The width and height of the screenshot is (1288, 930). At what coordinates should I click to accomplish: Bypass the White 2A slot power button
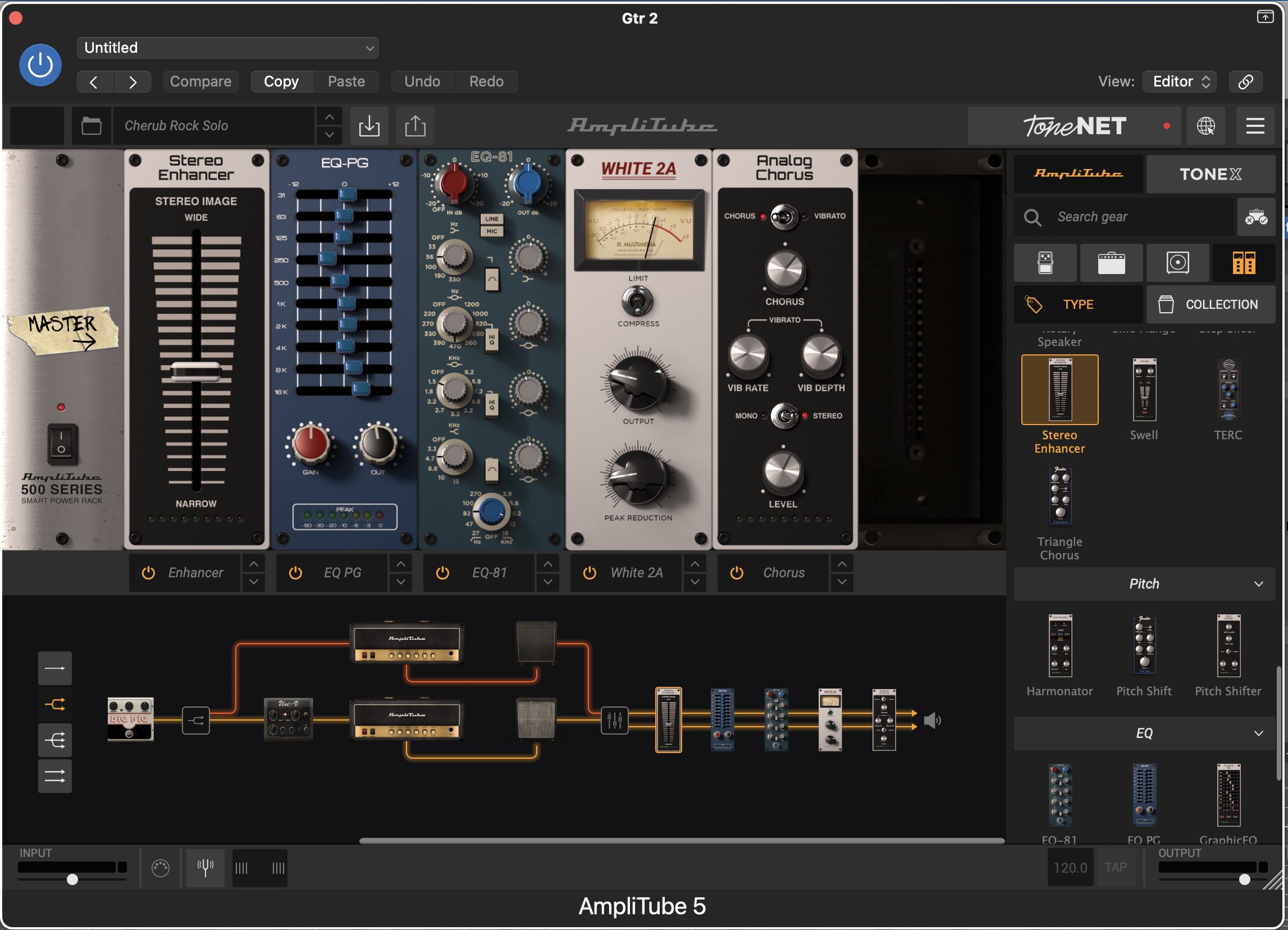tap(590, 573)
